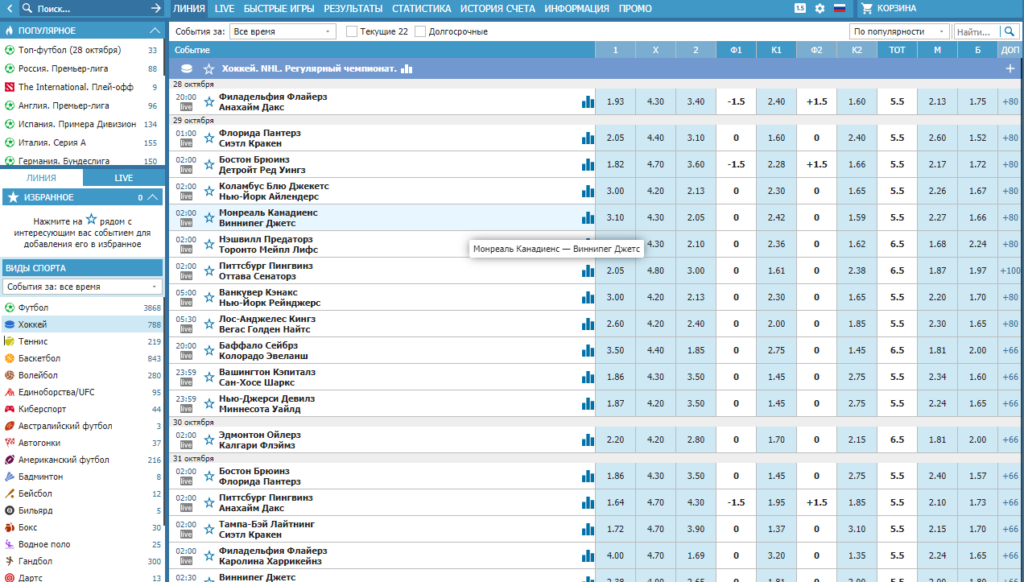This screenshot has height=582, width=1024.
Task: Click the forward arrow next to search
Action: point(155,8)
